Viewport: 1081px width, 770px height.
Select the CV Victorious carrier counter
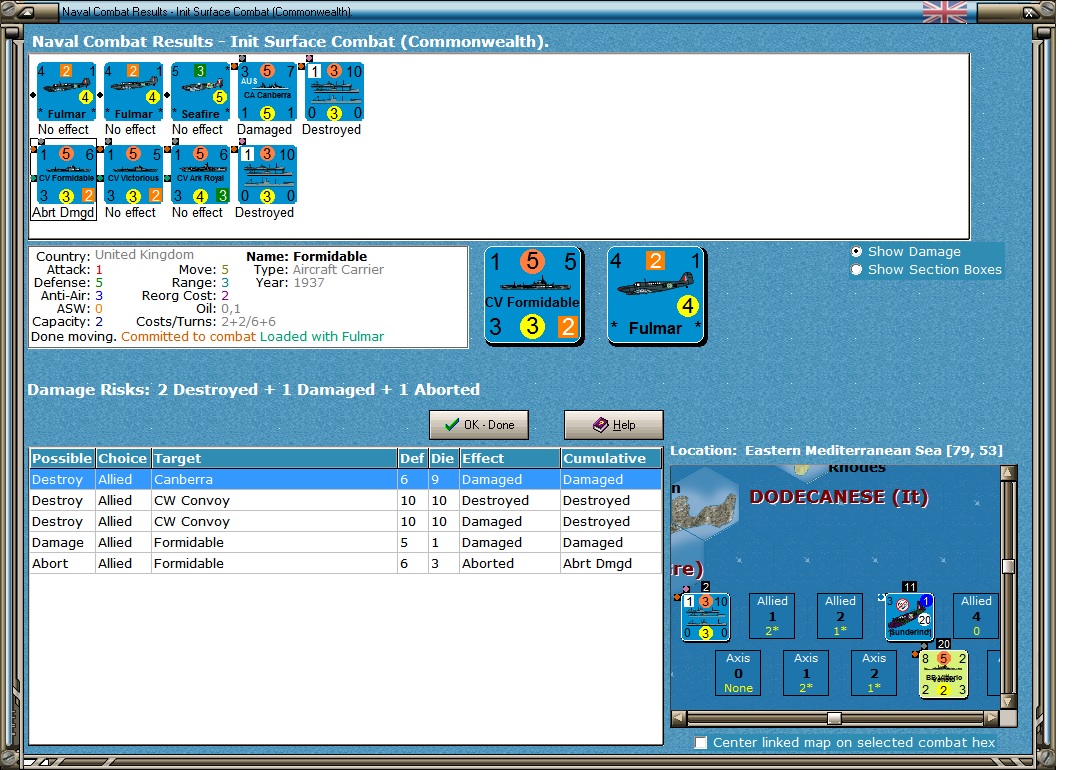pos(134,175)
